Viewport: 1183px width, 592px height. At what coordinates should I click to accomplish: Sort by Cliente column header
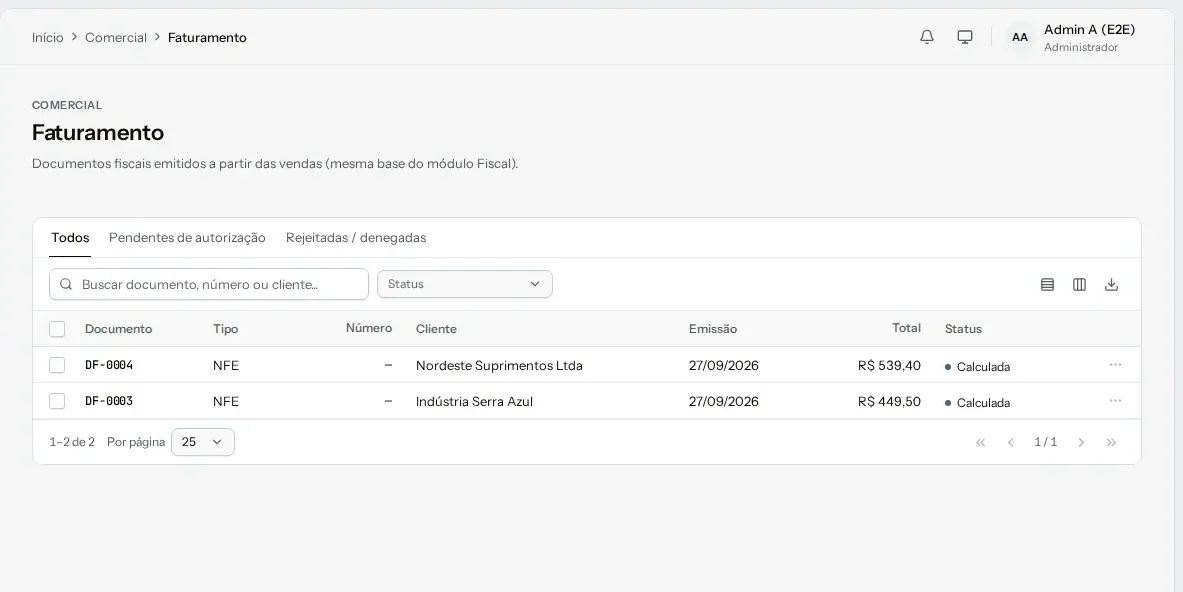pos(436,329)
